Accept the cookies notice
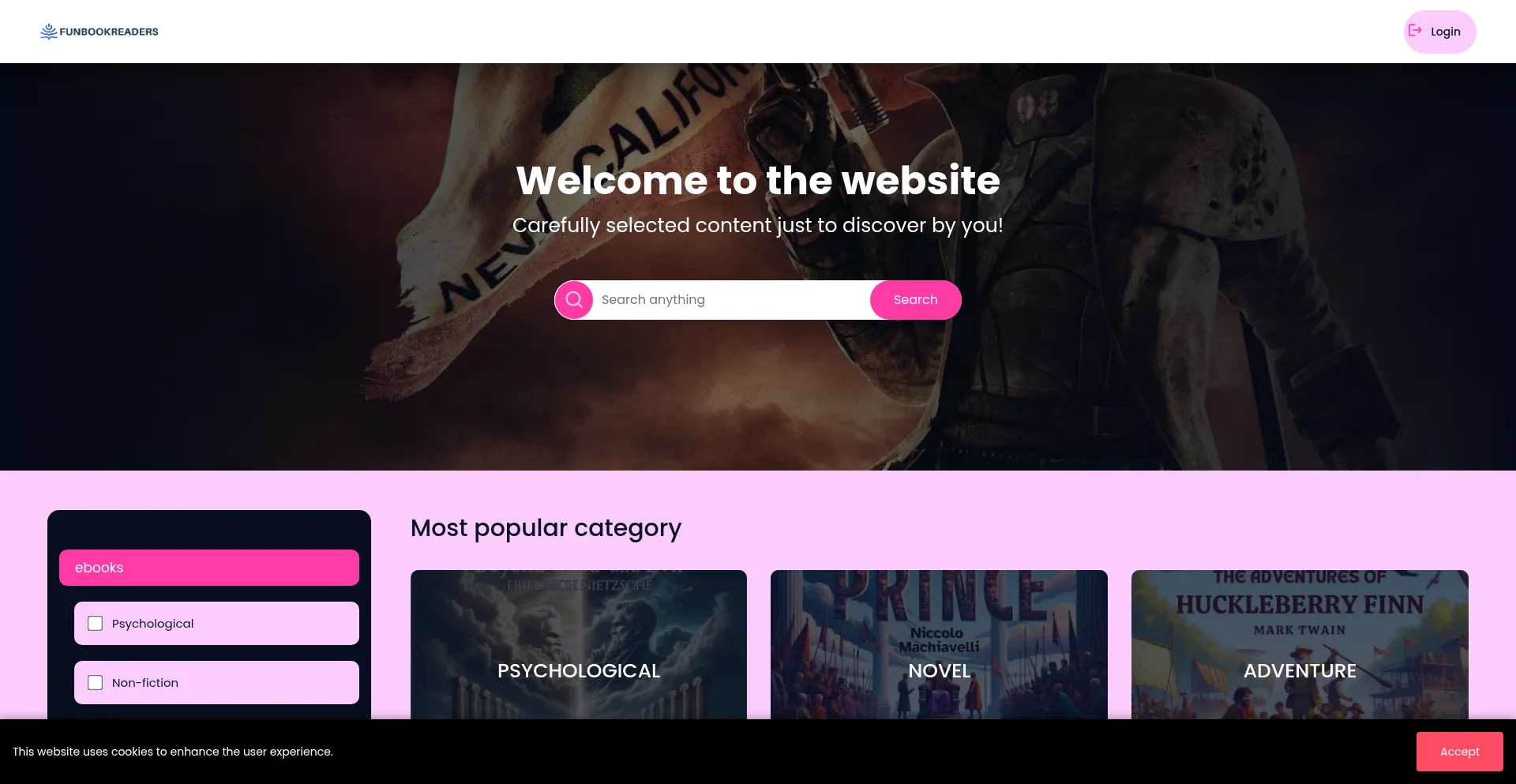 [1459, 752]
